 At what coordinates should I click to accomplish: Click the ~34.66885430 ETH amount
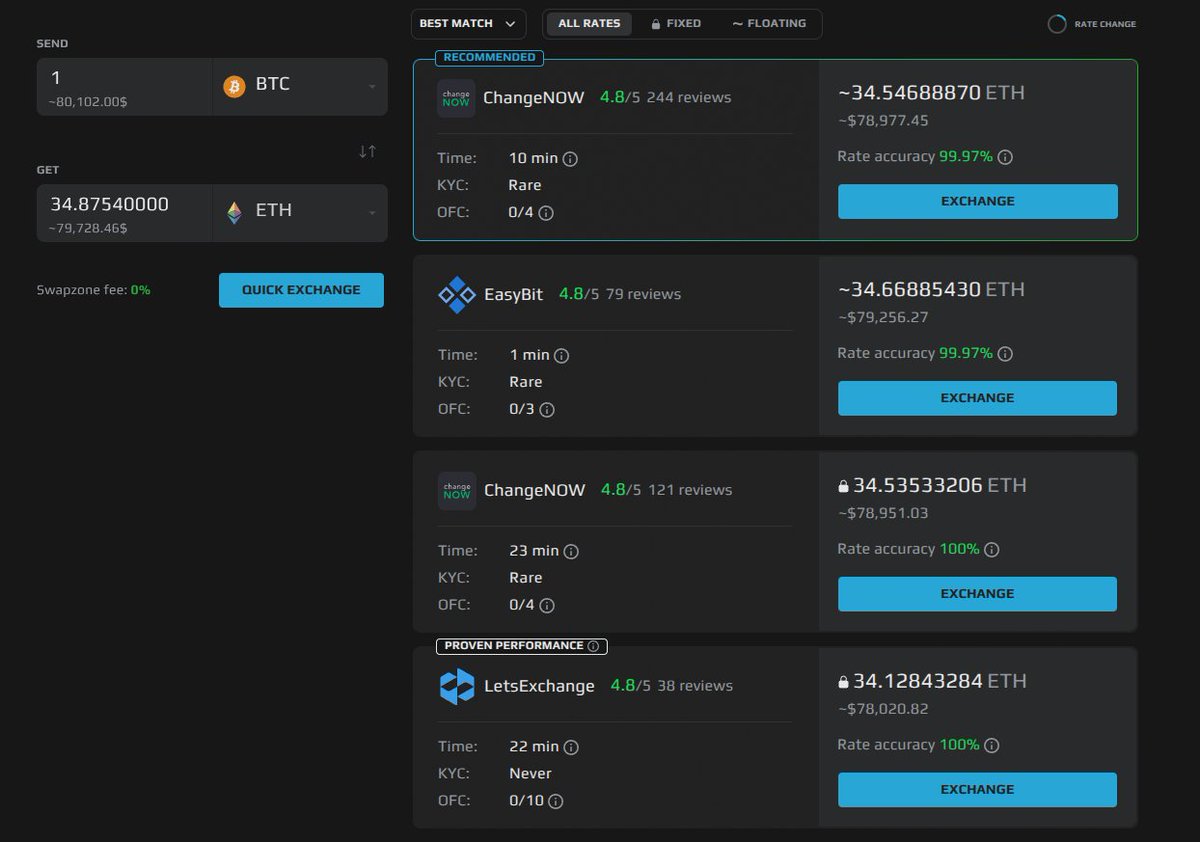coord(931,289)
